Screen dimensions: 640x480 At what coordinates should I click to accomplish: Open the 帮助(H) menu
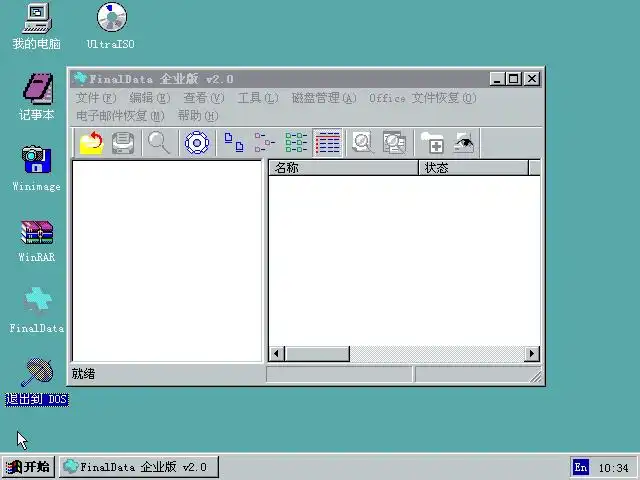tap(198, 116)
